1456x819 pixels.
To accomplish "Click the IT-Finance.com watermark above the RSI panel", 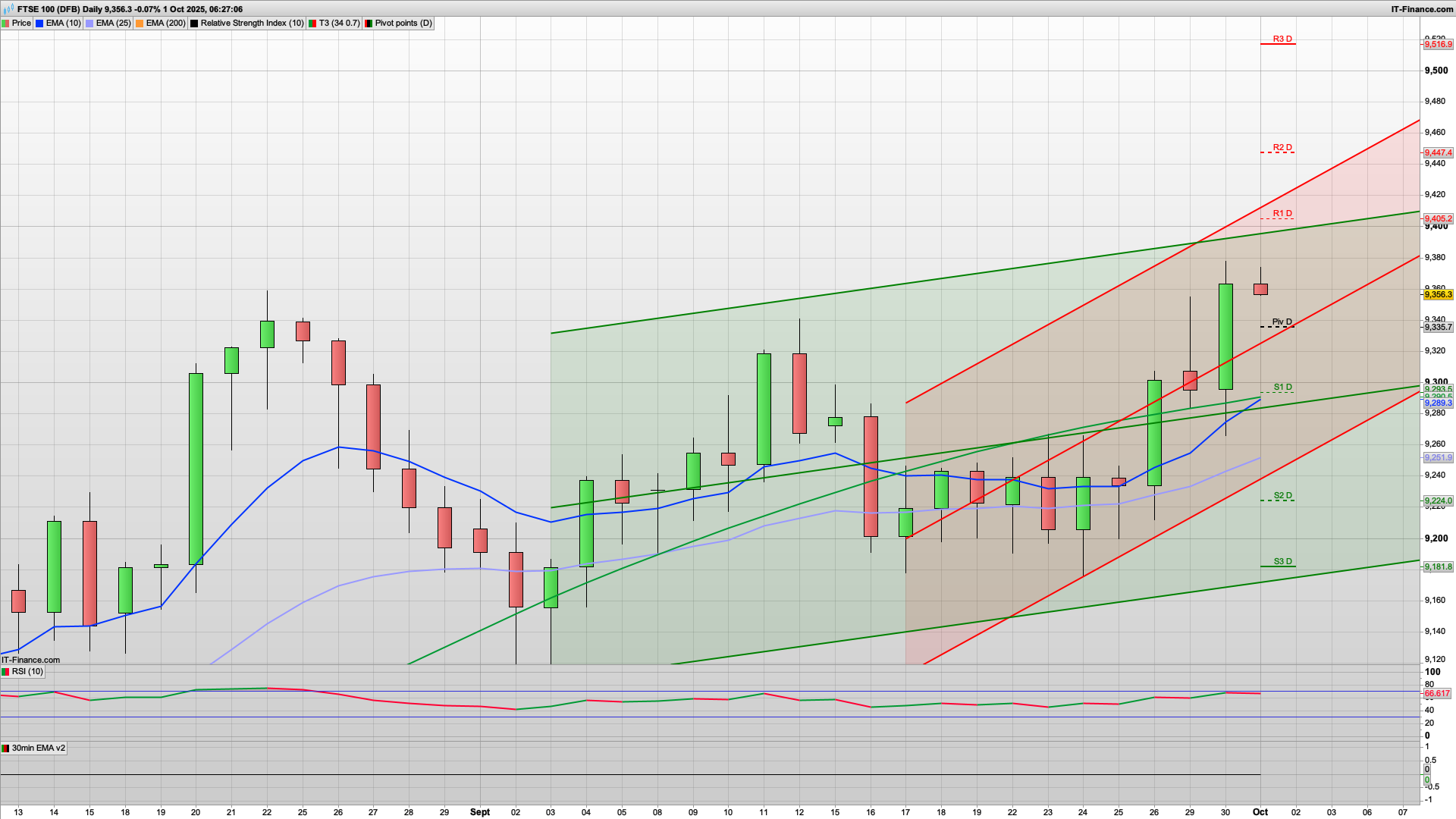I will (x=30, y=660).
